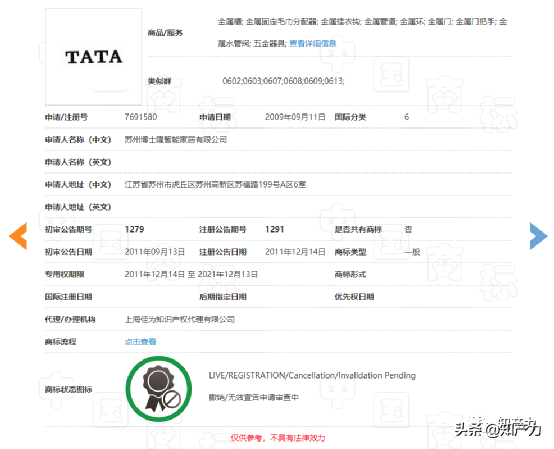
Task: Click the 申请人名称（英文） label
Action: tap(78, 162)
